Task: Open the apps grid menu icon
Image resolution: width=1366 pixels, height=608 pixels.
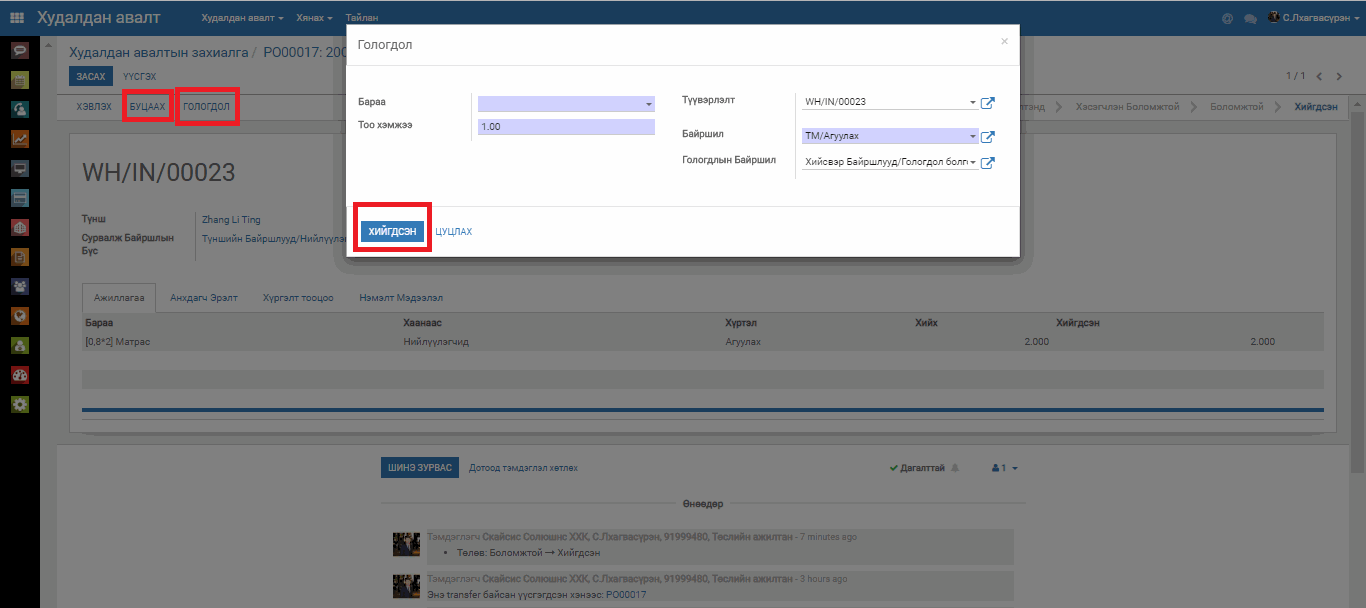Action: point(17,18)
